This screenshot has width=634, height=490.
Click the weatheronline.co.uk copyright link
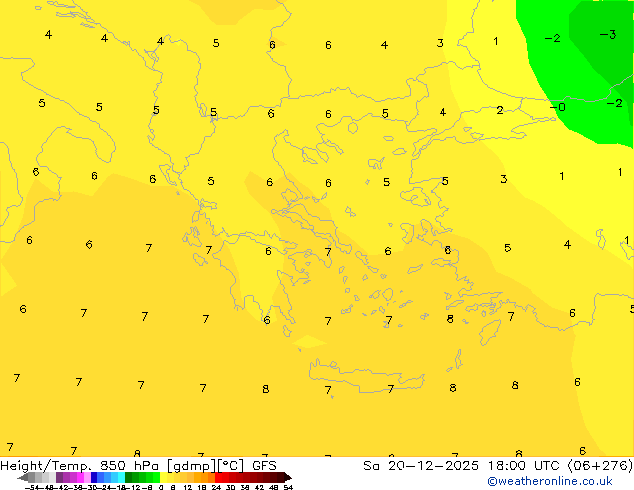(x=549, y=481)
